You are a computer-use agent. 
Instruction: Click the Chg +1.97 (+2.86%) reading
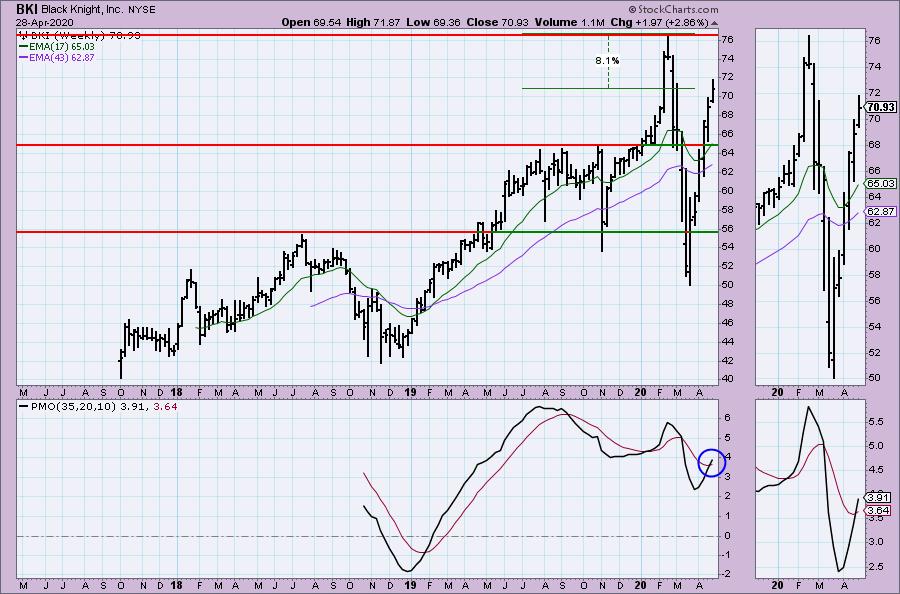point(660,22)
